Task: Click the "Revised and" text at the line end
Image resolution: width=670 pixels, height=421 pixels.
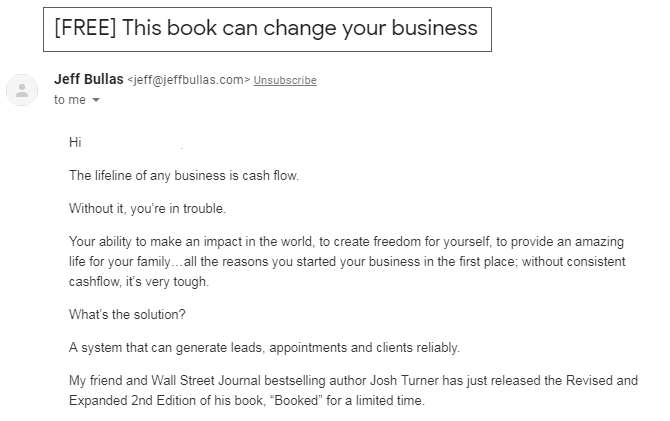Action: tap(602, 380)
